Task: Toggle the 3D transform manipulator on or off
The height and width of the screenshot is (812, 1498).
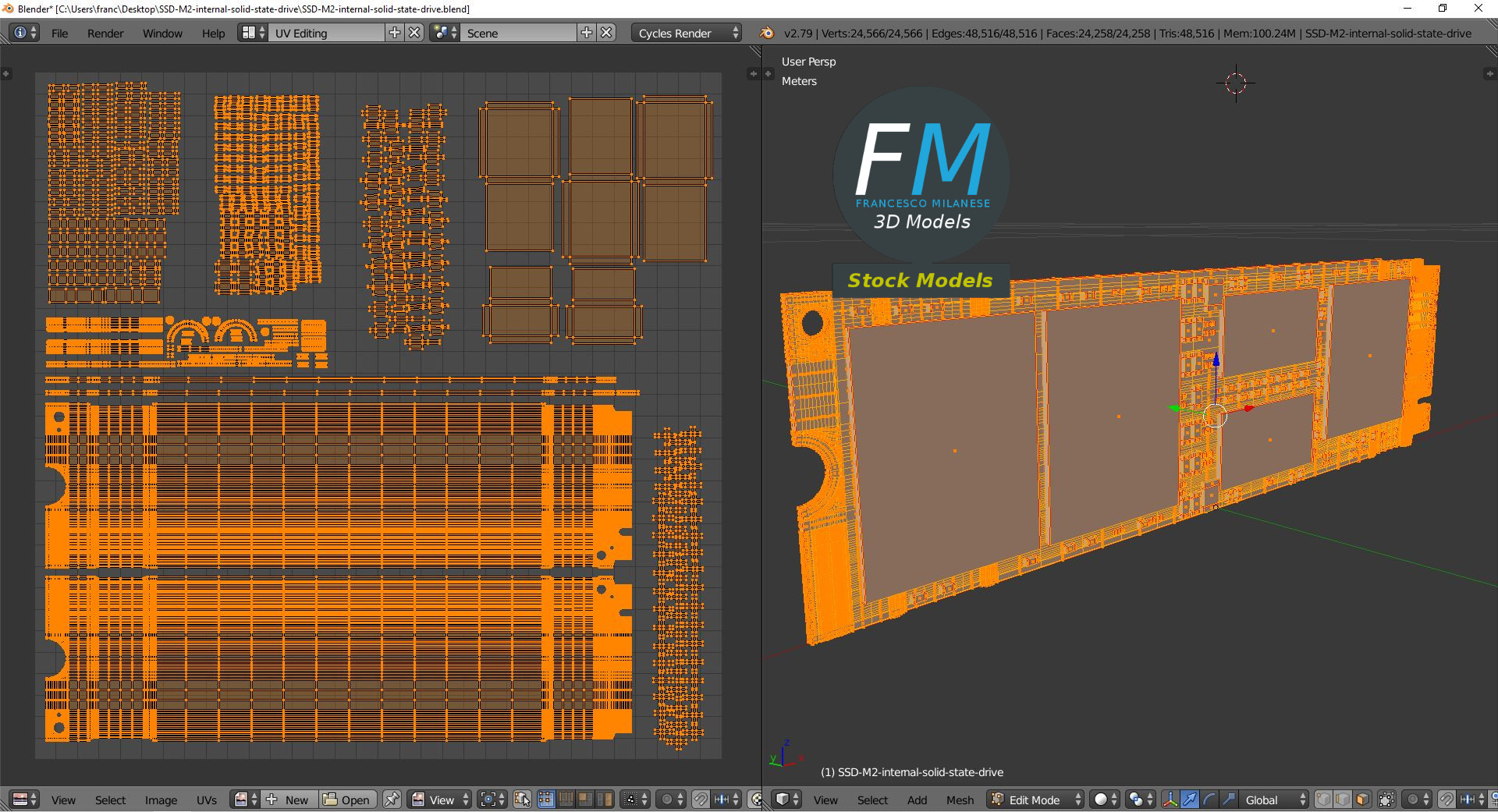Action: [1170, 800]
